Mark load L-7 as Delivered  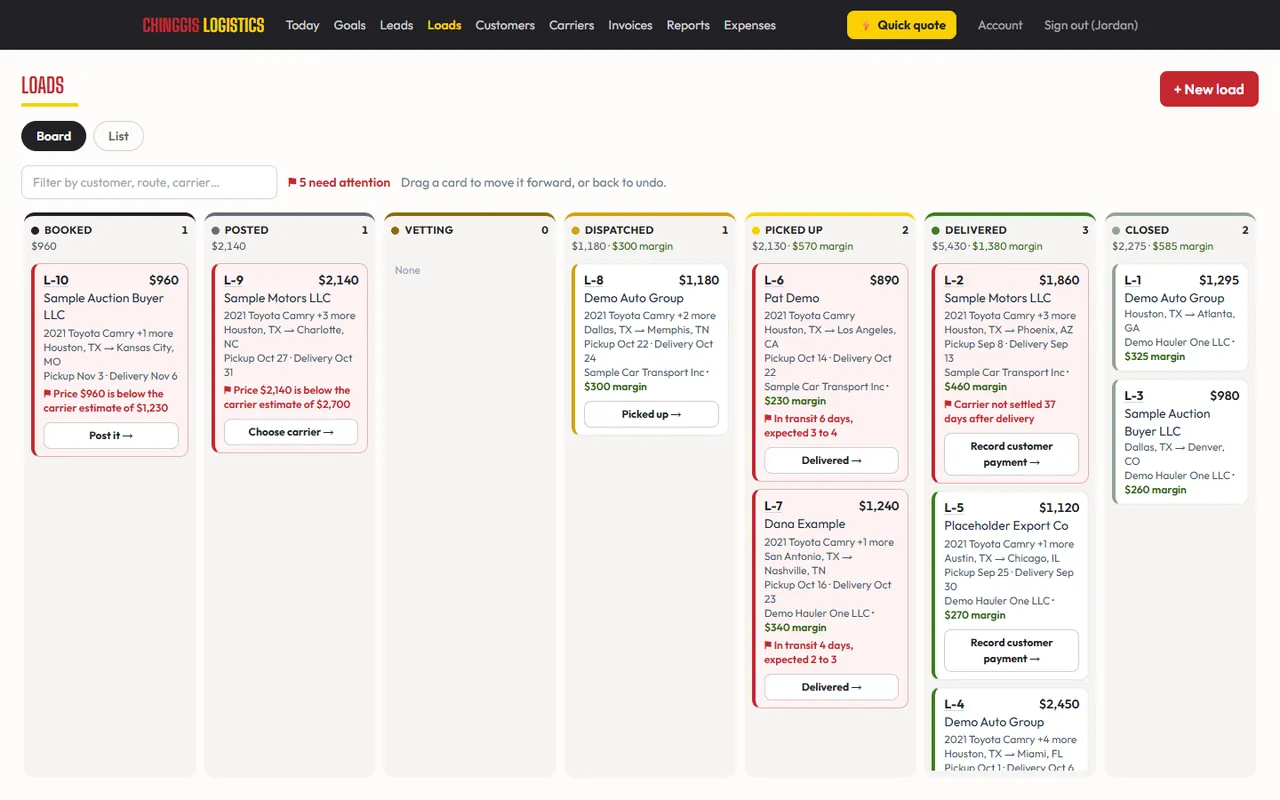point(831,687)
